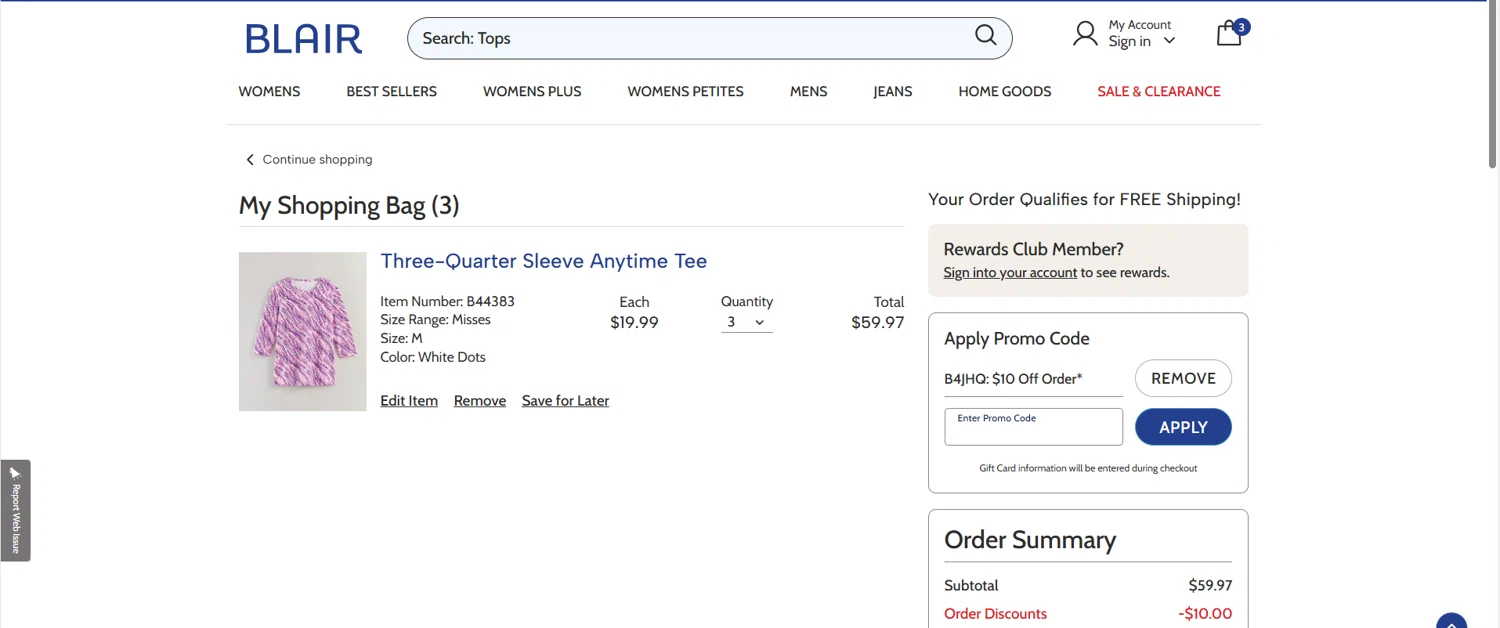Click the account profile icon
Image resolution: width=1500 pixels, height=628 pixels.
pyautogui.click(x=1085, y=34)
